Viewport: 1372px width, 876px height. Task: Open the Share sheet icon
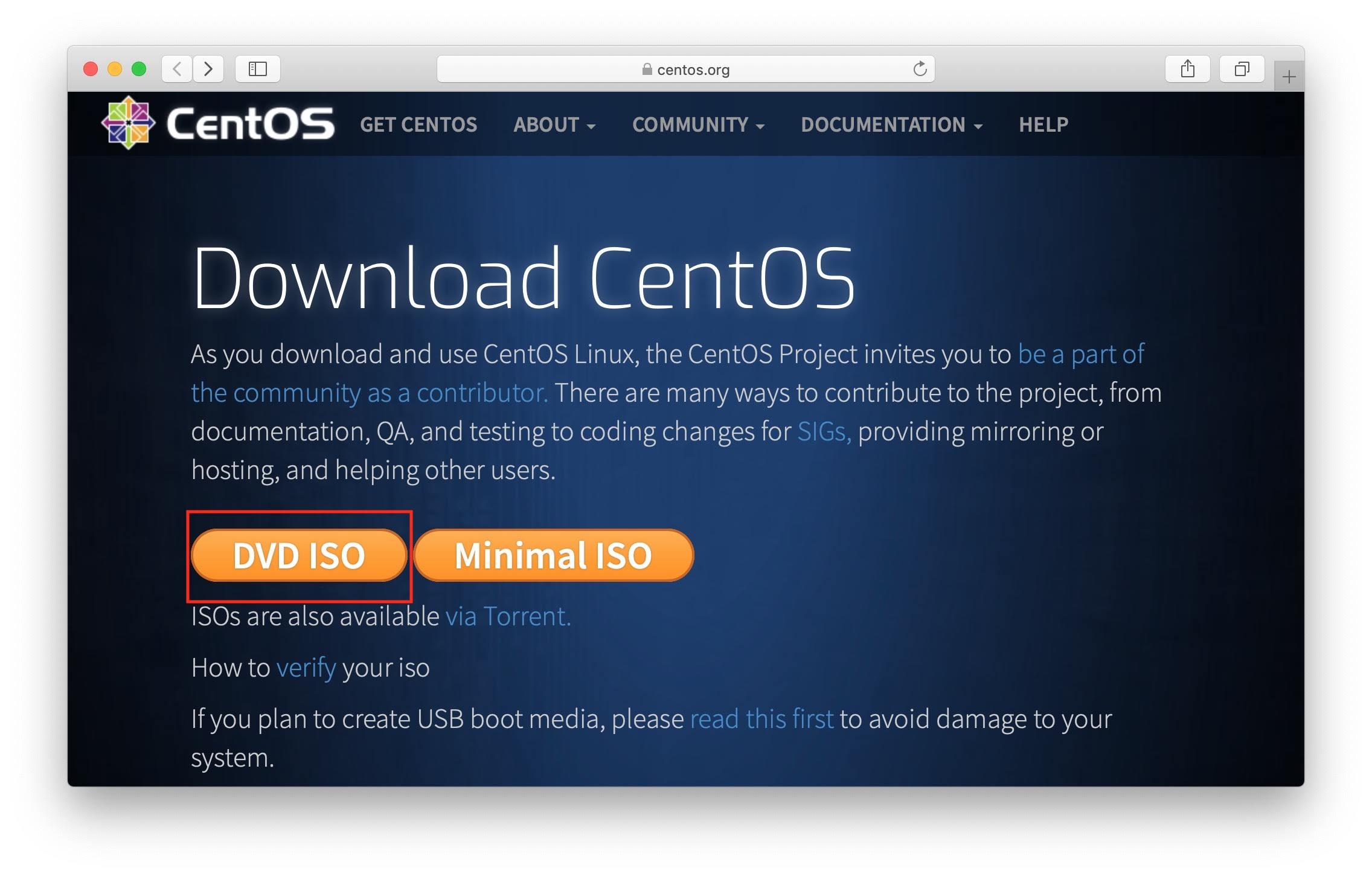[x=1187, y=69]
